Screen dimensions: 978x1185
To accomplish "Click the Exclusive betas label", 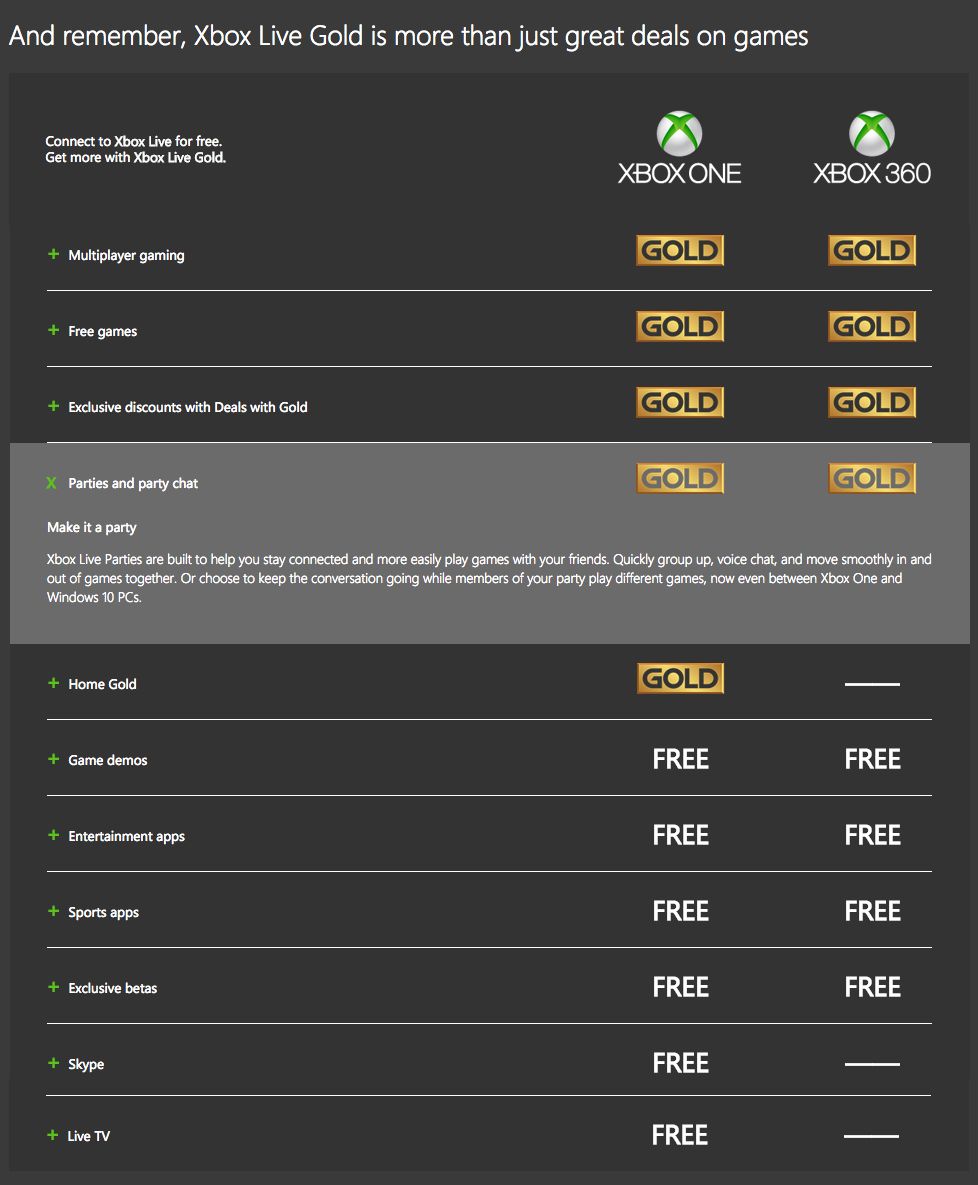I will click(x=113, y=989).
